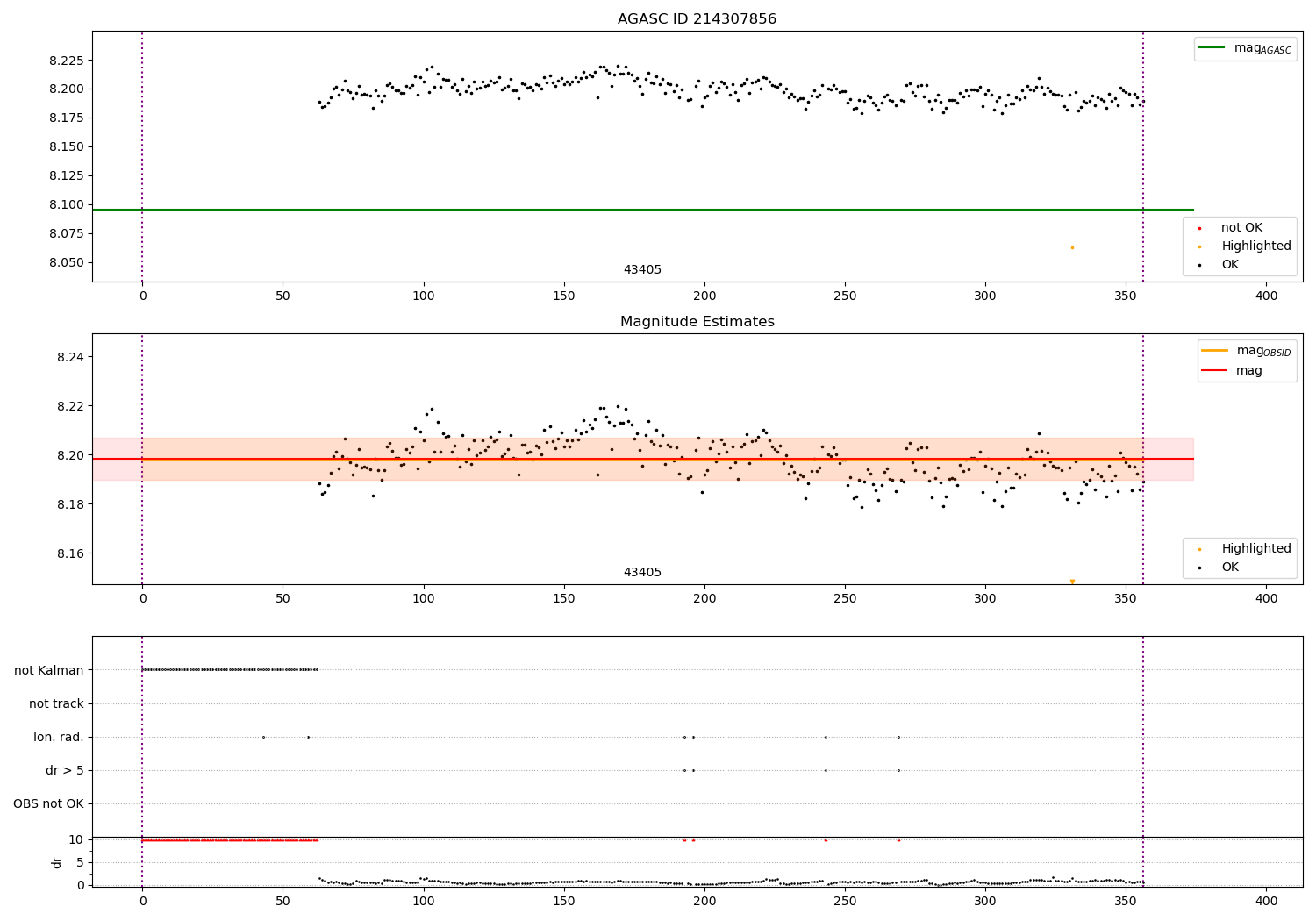This screenshot has height=921, width=1316.
Task: Click the 'Ion. rad.' axis label
Action: coord(59,737)
